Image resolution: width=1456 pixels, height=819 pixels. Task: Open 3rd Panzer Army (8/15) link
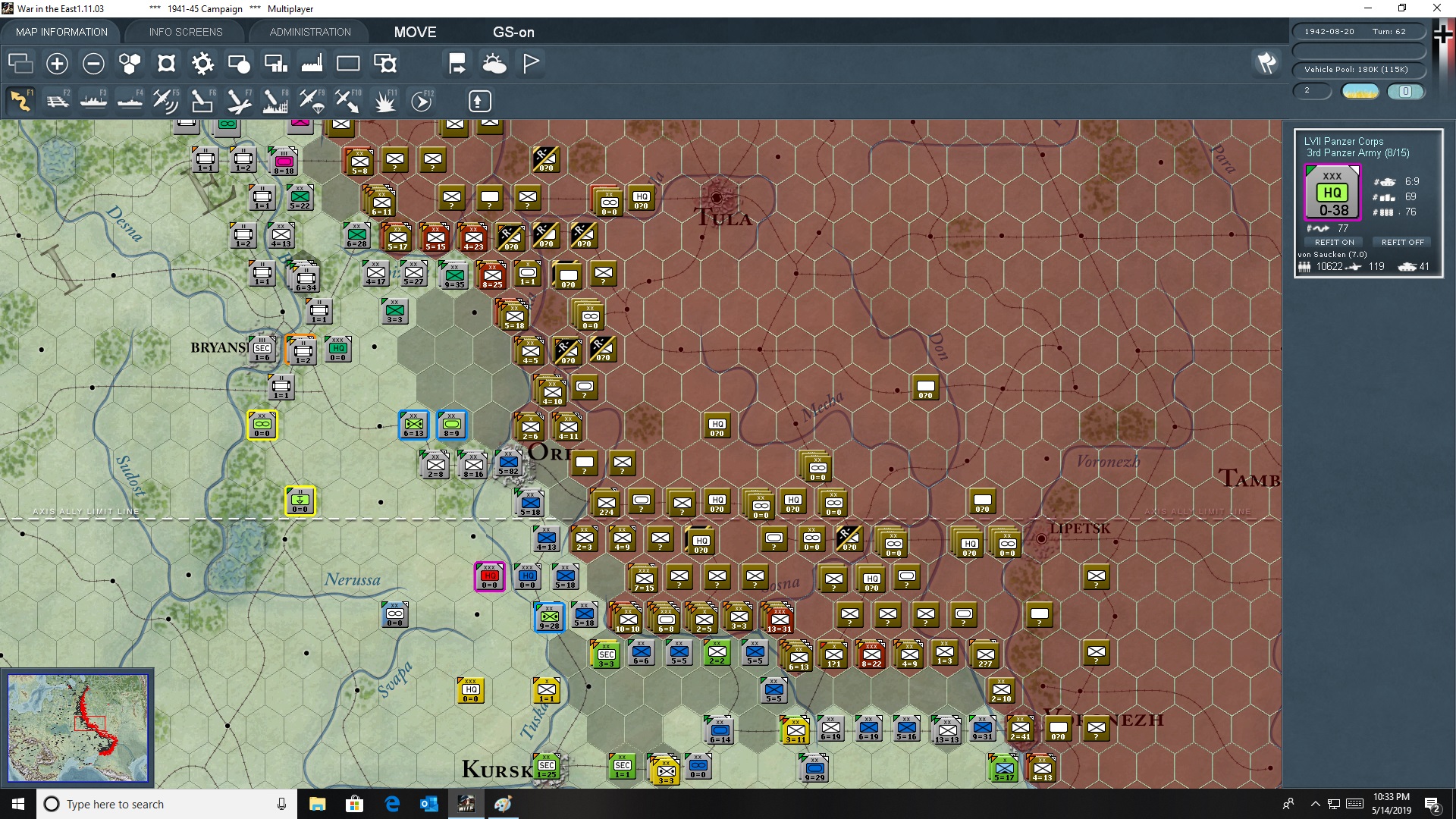[x=1357, y=153]
